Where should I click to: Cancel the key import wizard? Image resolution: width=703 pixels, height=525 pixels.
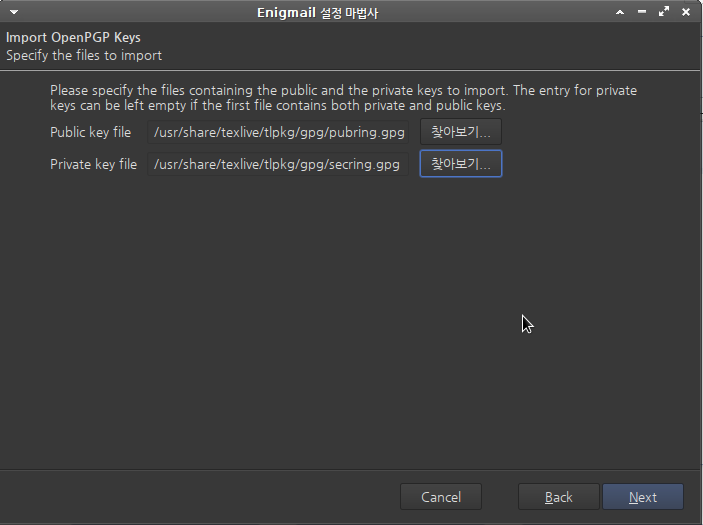point(441,497)
